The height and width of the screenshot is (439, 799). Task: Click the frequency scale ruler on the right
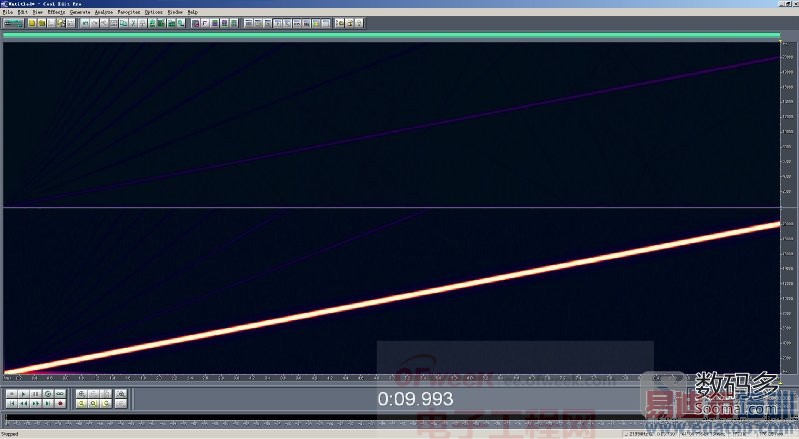(788, 208)
